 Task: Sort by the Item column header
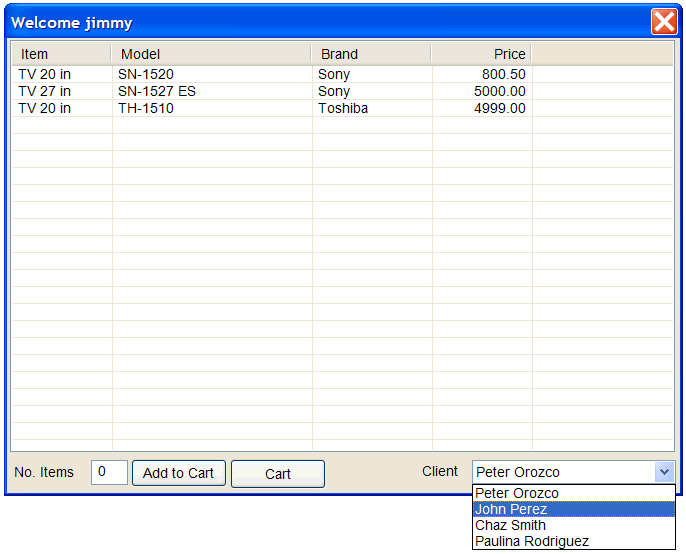[61, 54]
